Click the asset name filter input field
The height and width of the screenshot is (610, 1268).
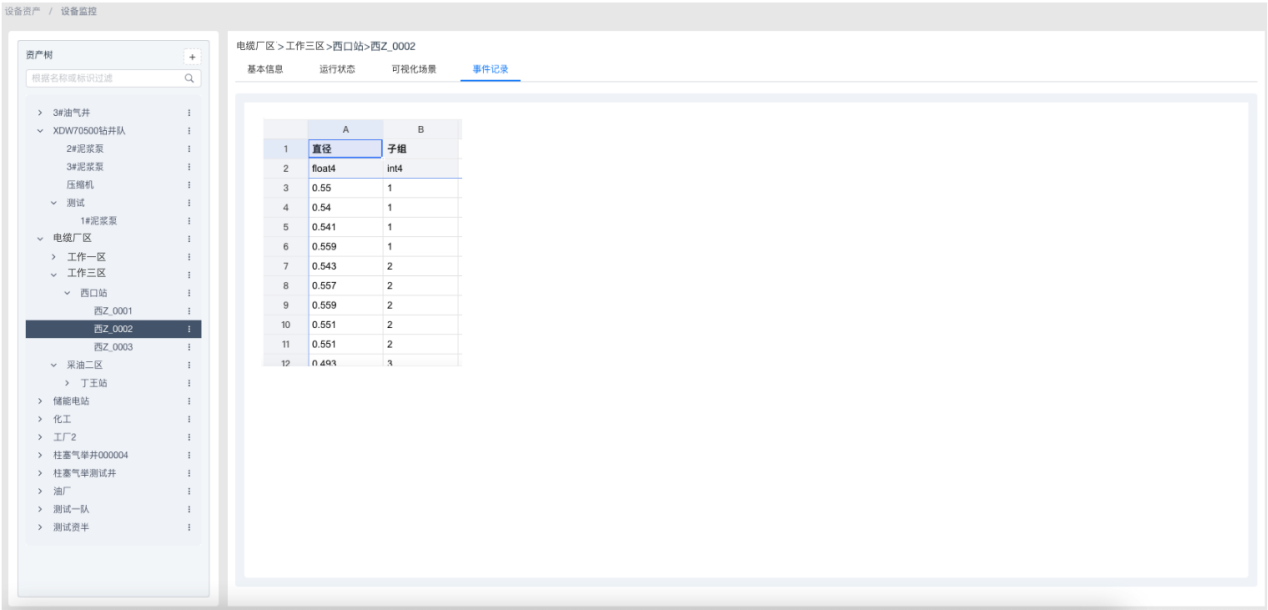tap(105, 77)
